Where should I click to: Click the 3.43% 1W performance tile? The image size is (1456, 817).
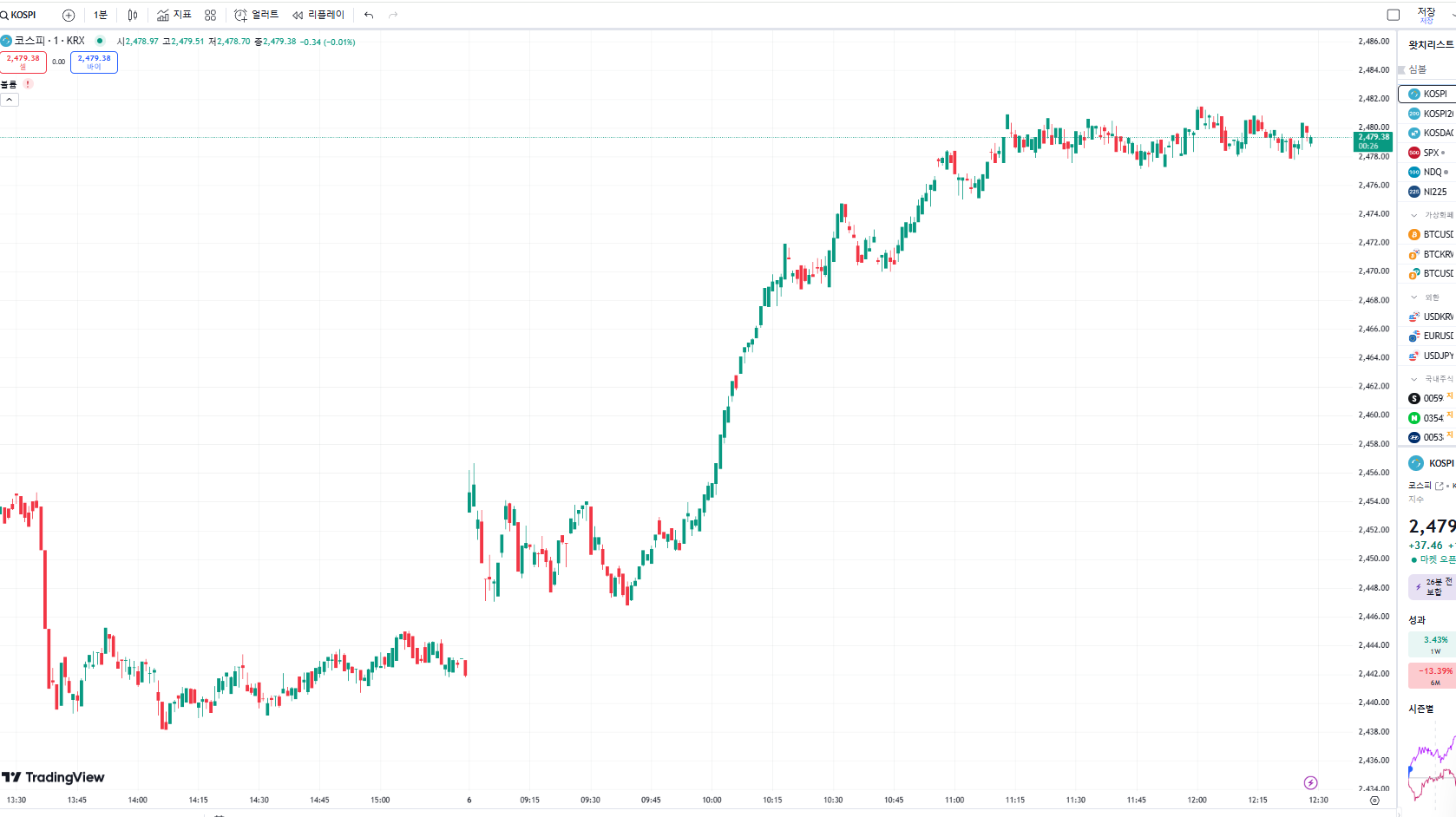[1433, 644]
